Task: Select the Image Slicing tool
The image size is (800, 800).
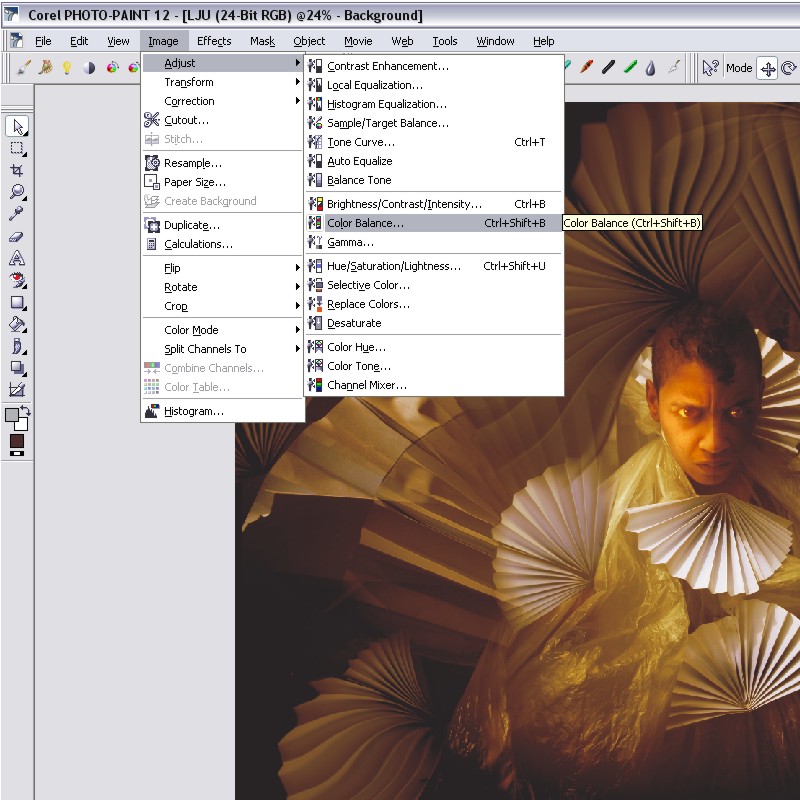Action: coord(17,390)
